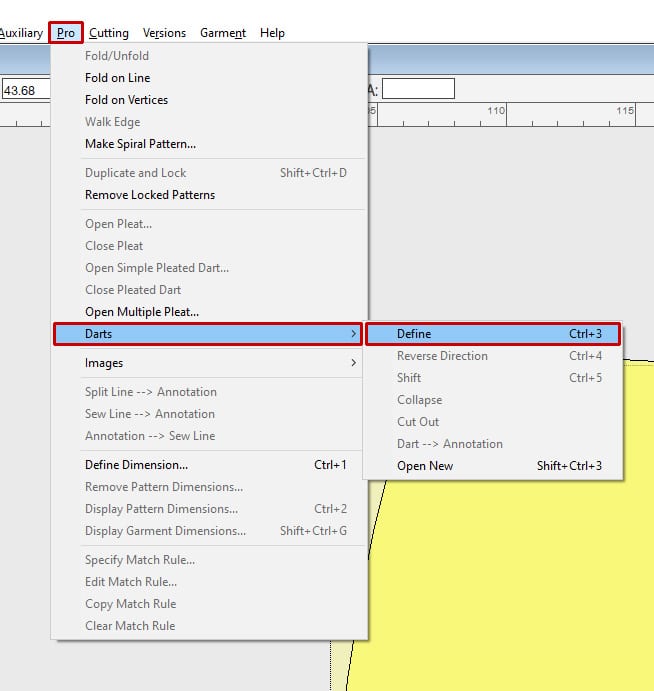Choose Open Multiple Pleat...
Image resolution: width=654 pixels, height=691 pixels.
point(142,312)
